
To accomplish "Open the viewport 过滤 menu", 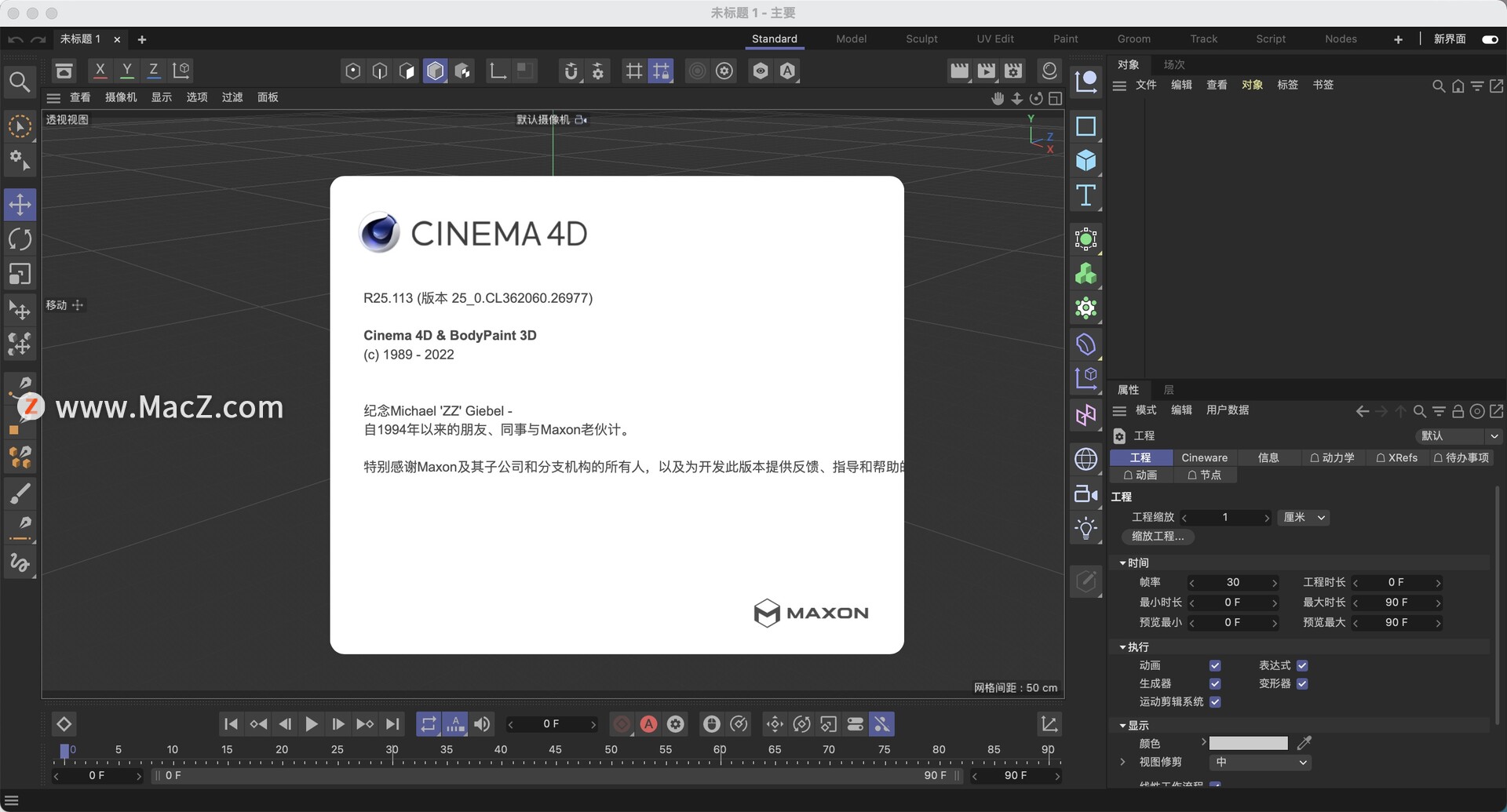I will pyautogui.click(x=232, y=97).
